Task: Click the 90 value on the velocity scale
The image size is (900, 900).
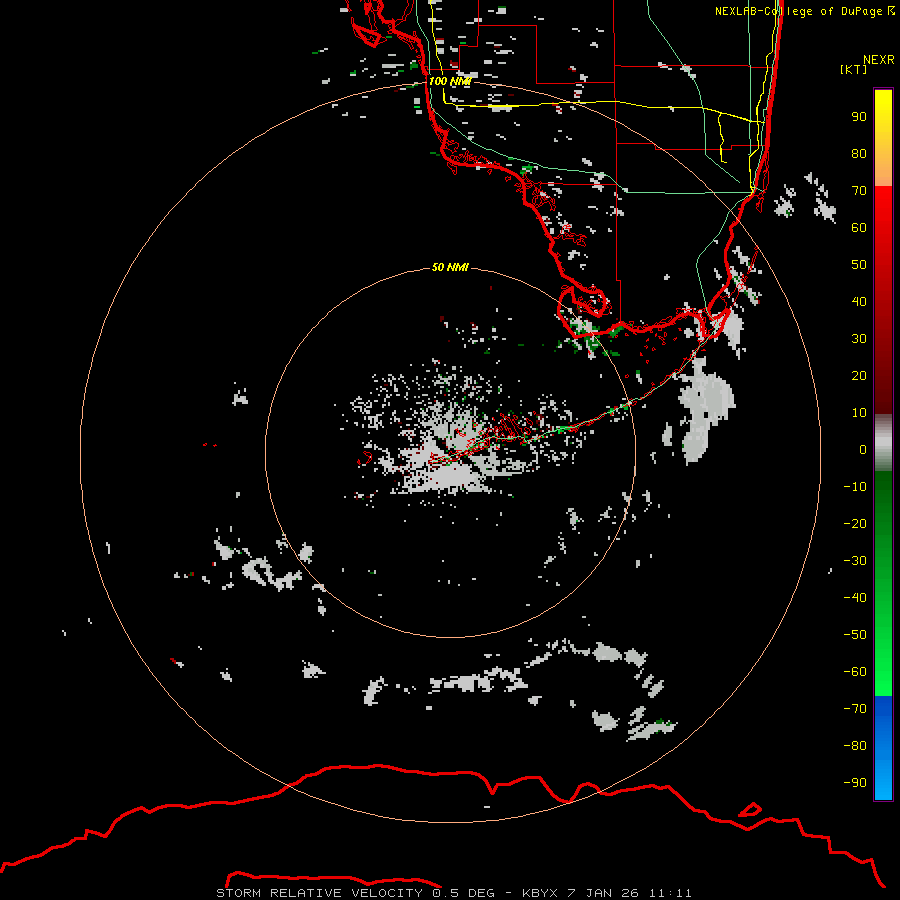Action: pyautogui.click(x=859, y=117)
